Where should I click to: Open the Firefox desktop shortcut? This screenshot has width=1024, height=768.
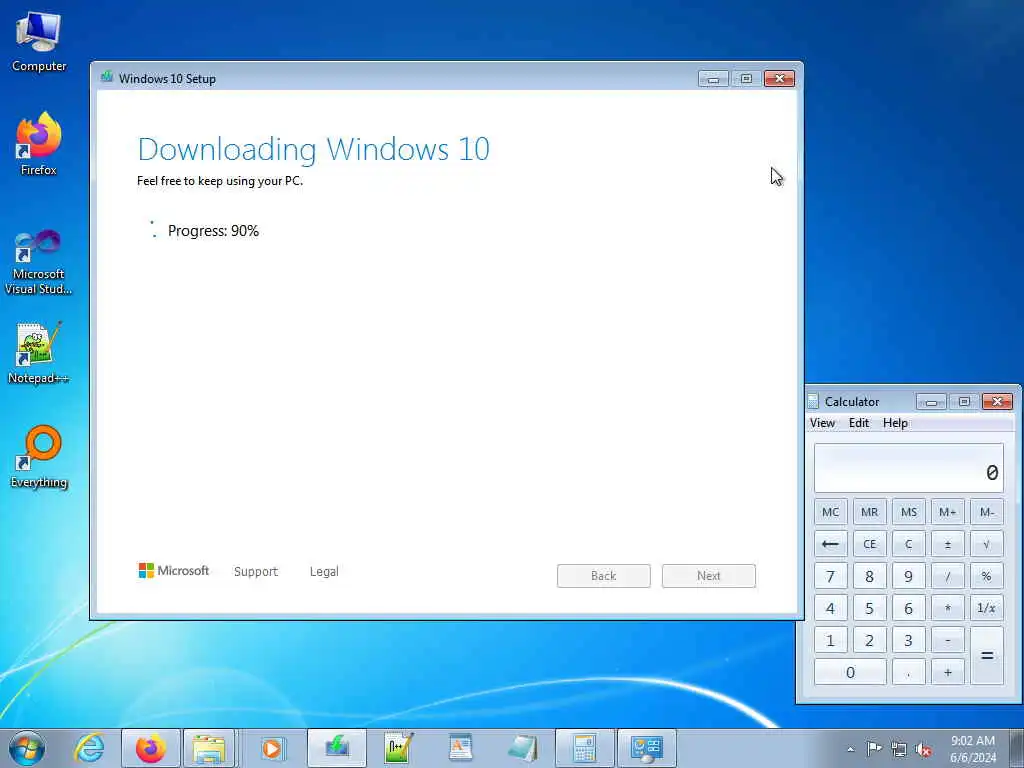[39, 144]
